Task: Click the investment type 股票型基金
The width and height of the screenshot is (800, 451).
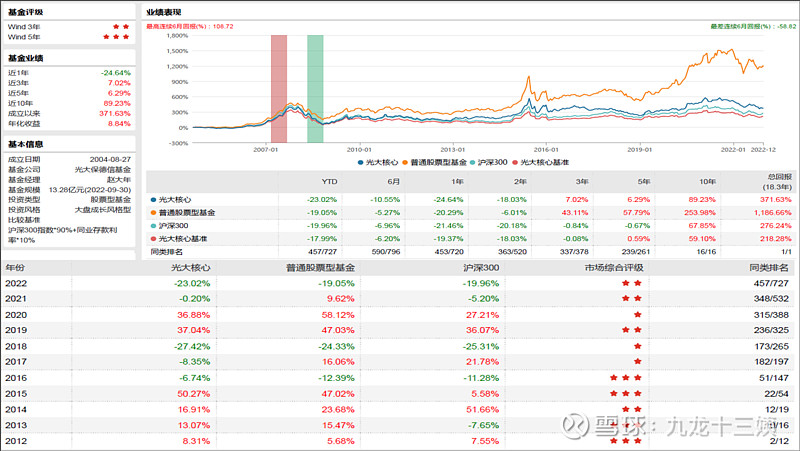Action: (111, 199)
